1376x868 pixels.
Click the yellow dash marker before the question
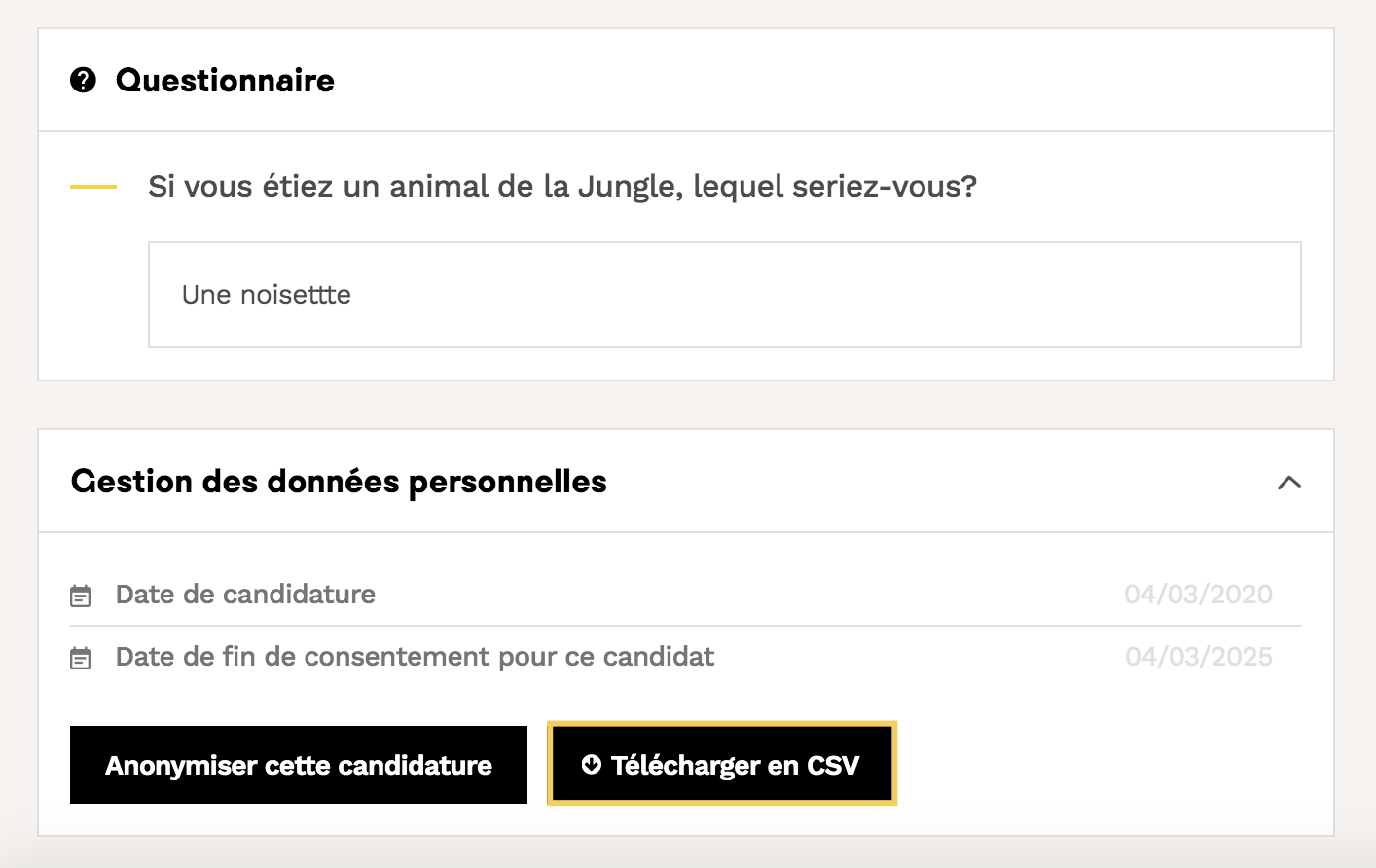(93, 186)
